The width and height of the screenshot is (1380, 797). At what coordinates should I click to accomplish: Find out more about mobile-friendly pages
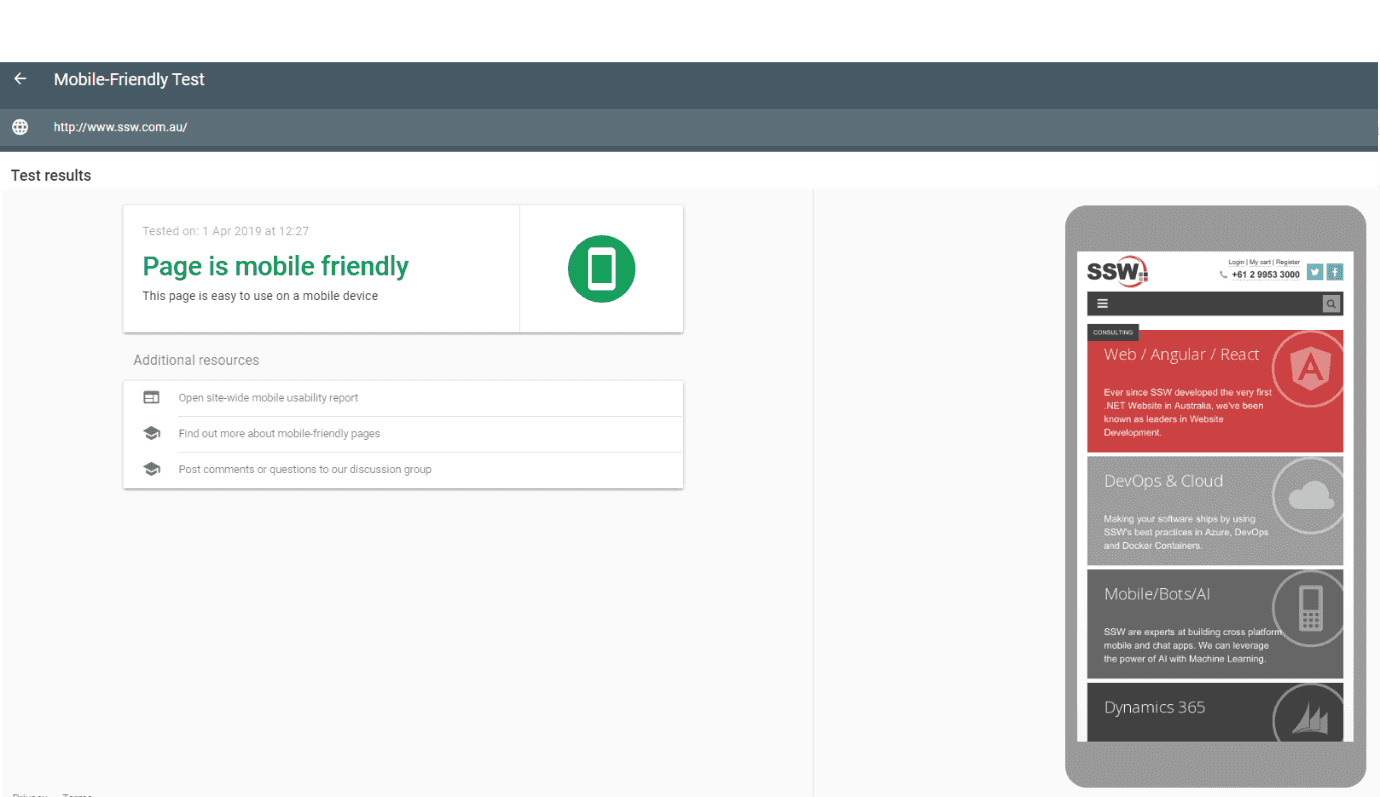(279, 434)
